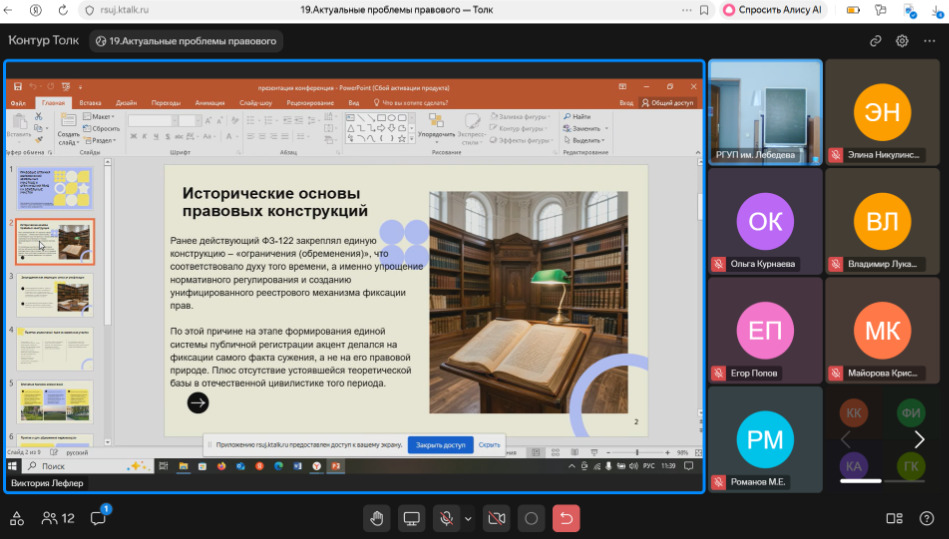The width and height of the screenshot is (949, 539).
Task: Select the РГУП им. Лебедева video tile
Action: click(765, 110)
